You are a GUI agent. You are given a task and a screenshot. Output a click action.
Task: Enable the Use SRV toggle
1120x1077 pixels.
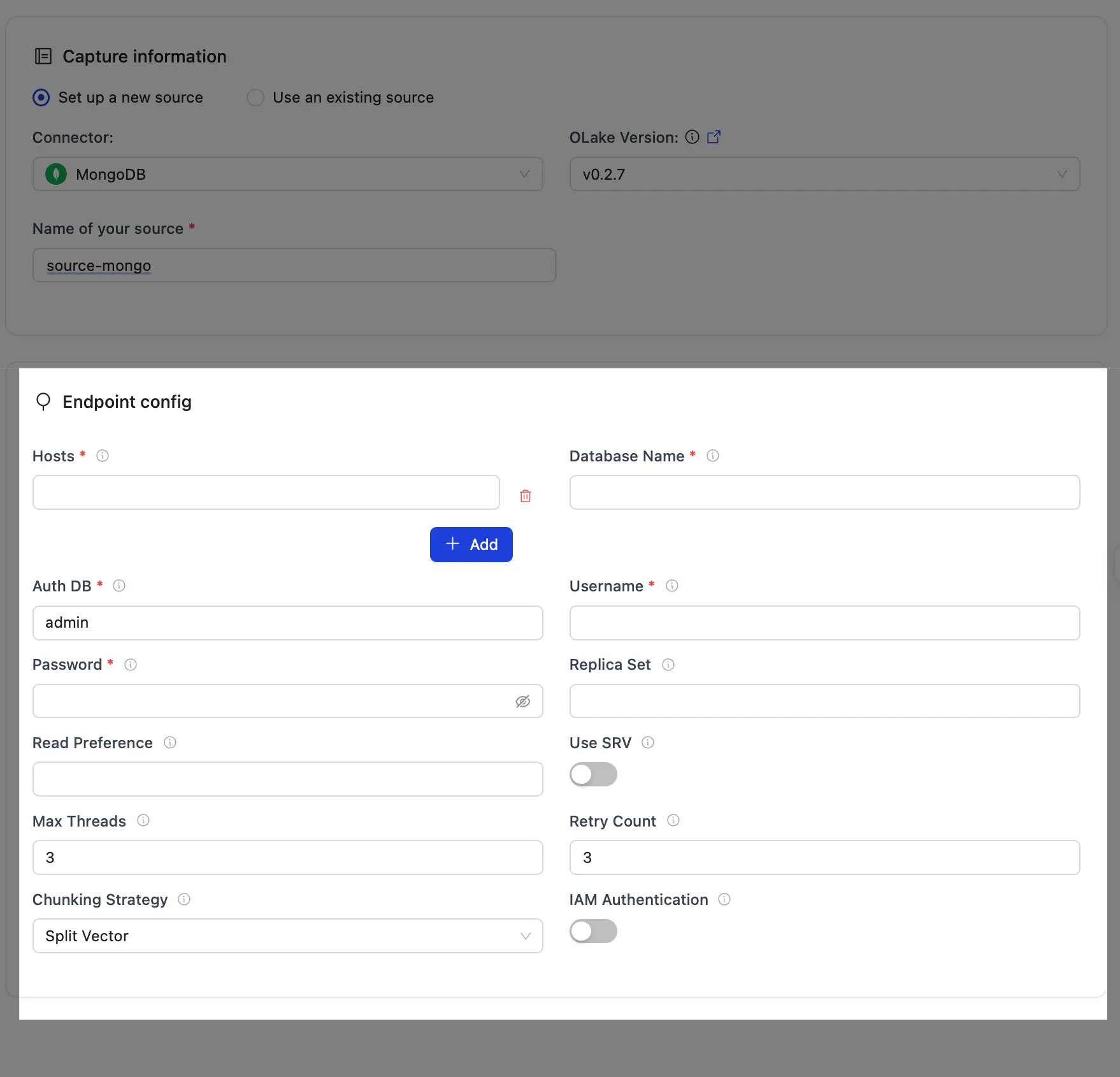(x=593, y=774)
